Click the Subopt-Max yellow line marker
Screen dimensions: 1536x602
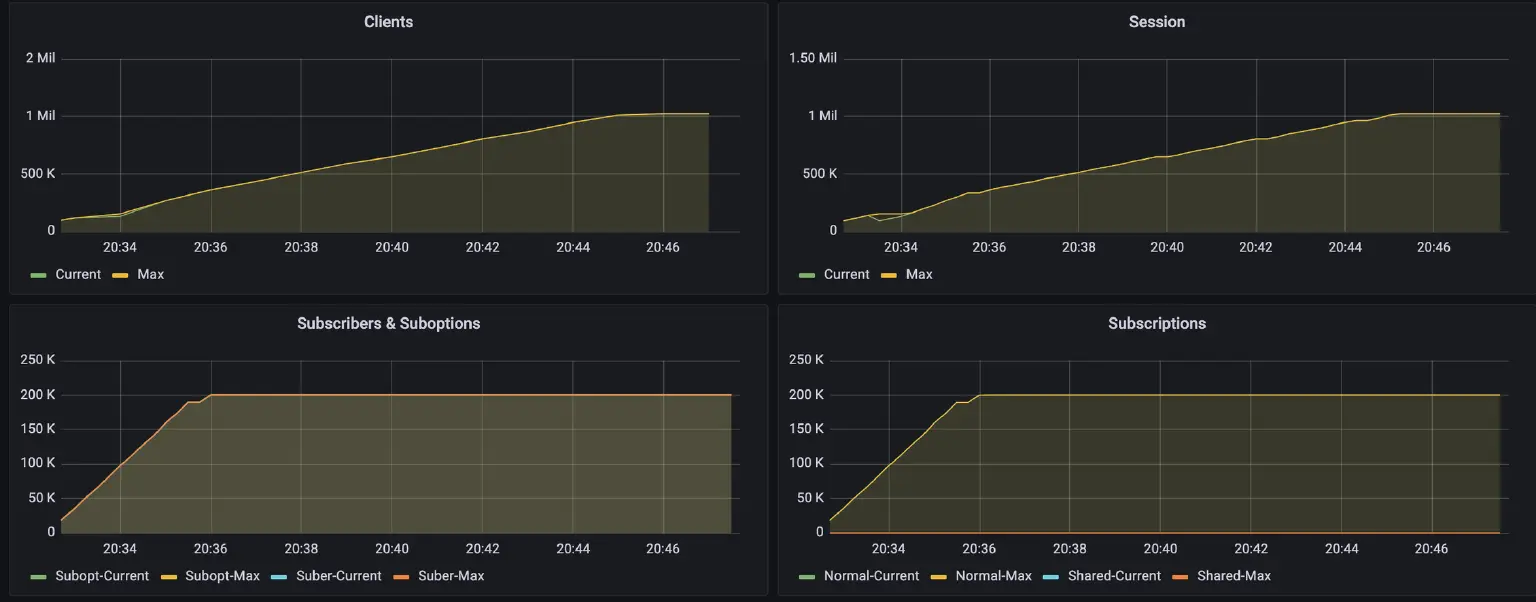170,576
